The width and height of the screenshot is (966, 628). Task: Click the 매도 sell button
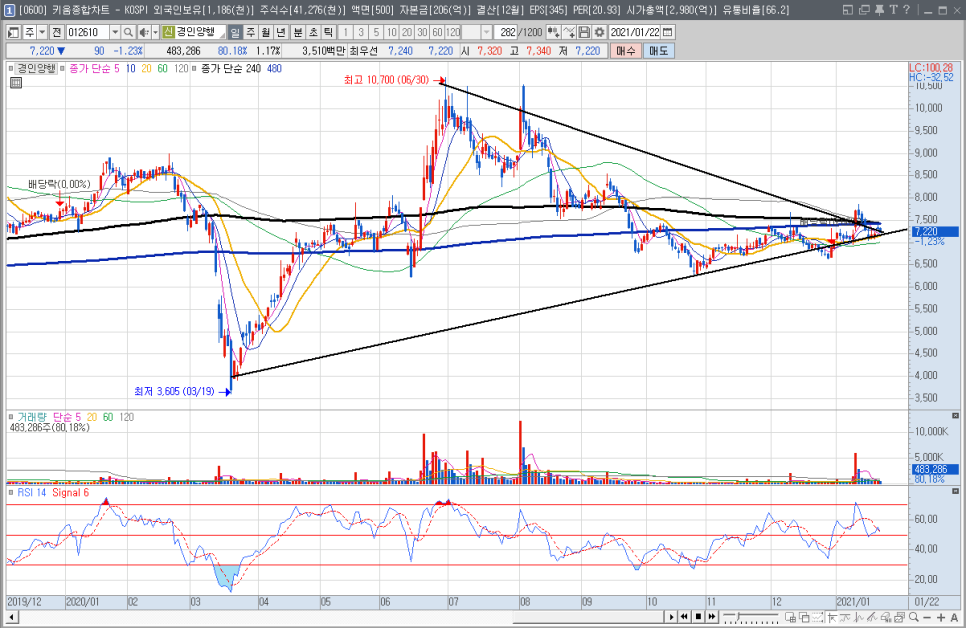pos(659,51)
